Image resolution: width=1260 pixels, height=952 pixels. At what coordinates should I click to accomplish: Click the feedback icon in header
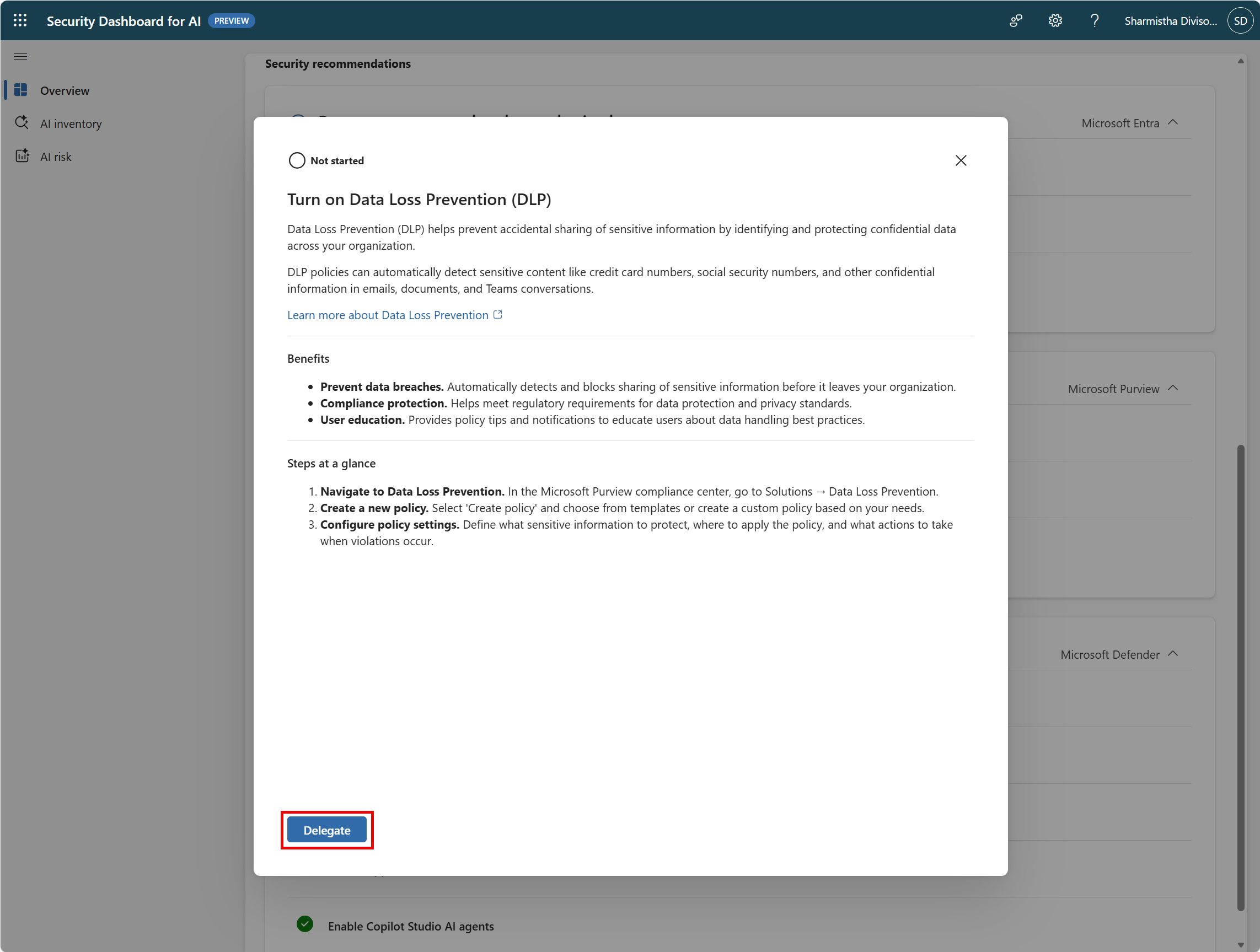pos(1016,20)
